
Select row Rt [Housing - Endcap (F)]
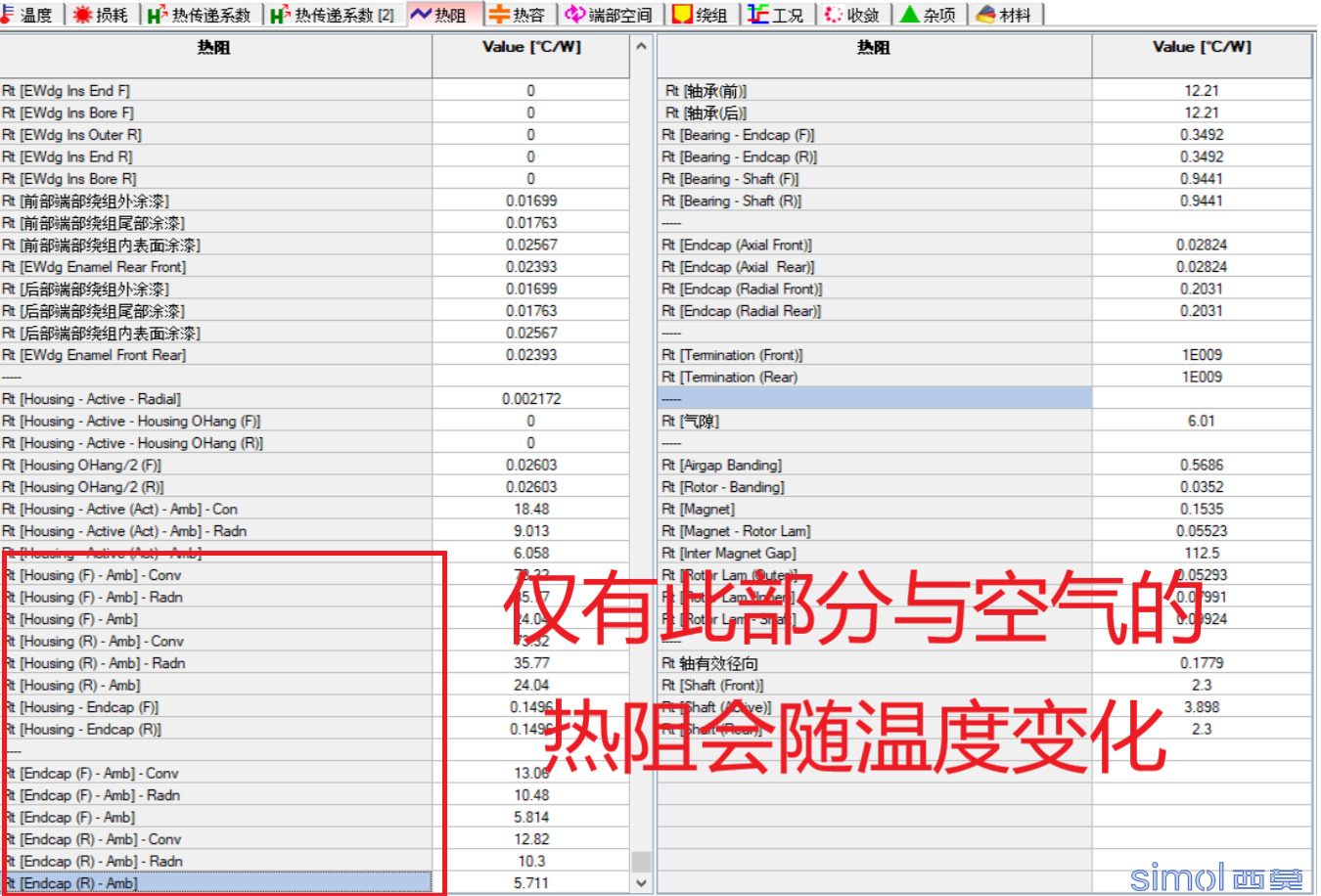215,707
